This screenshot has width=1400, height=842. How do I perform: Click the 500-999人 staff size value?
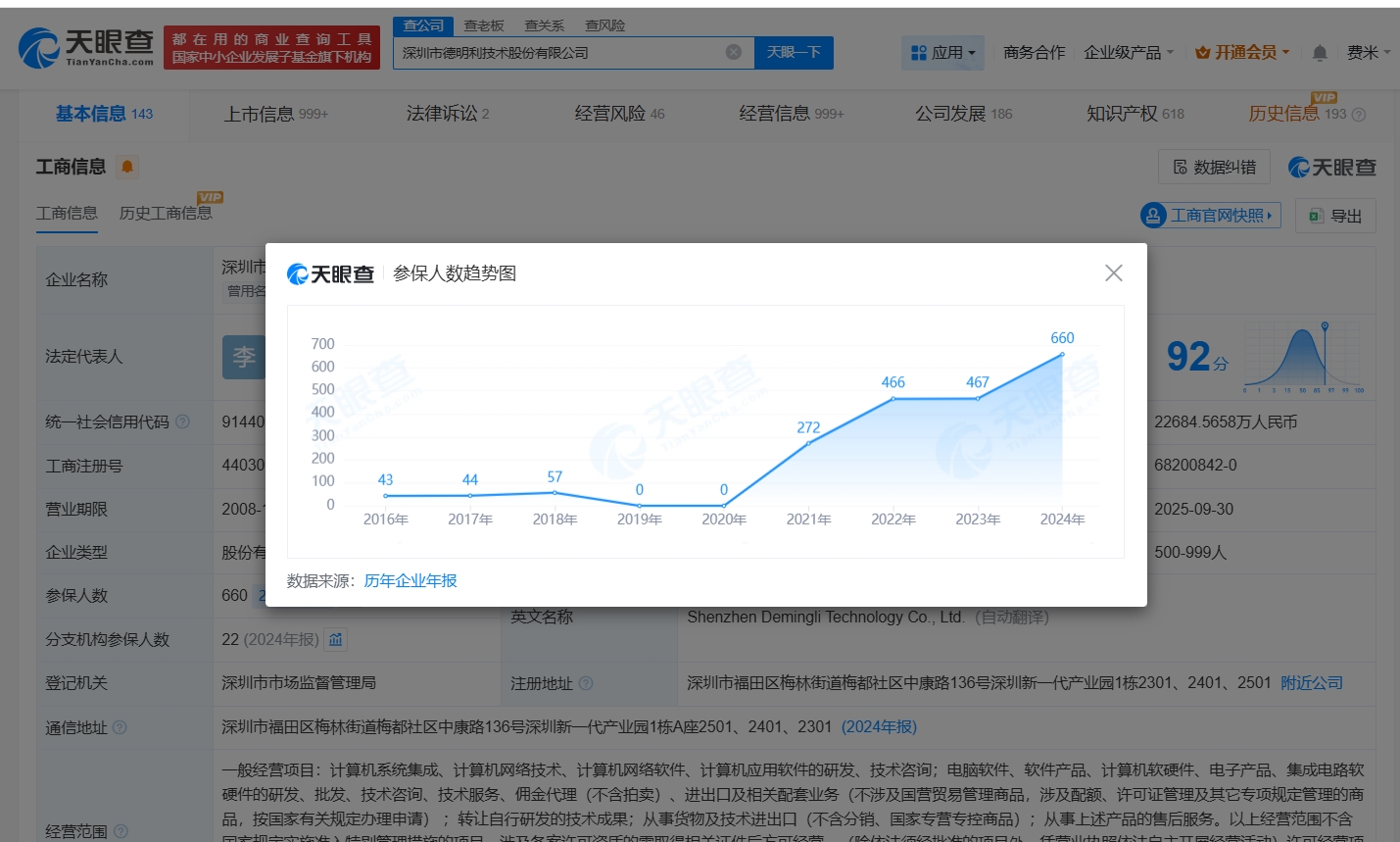1190,553
